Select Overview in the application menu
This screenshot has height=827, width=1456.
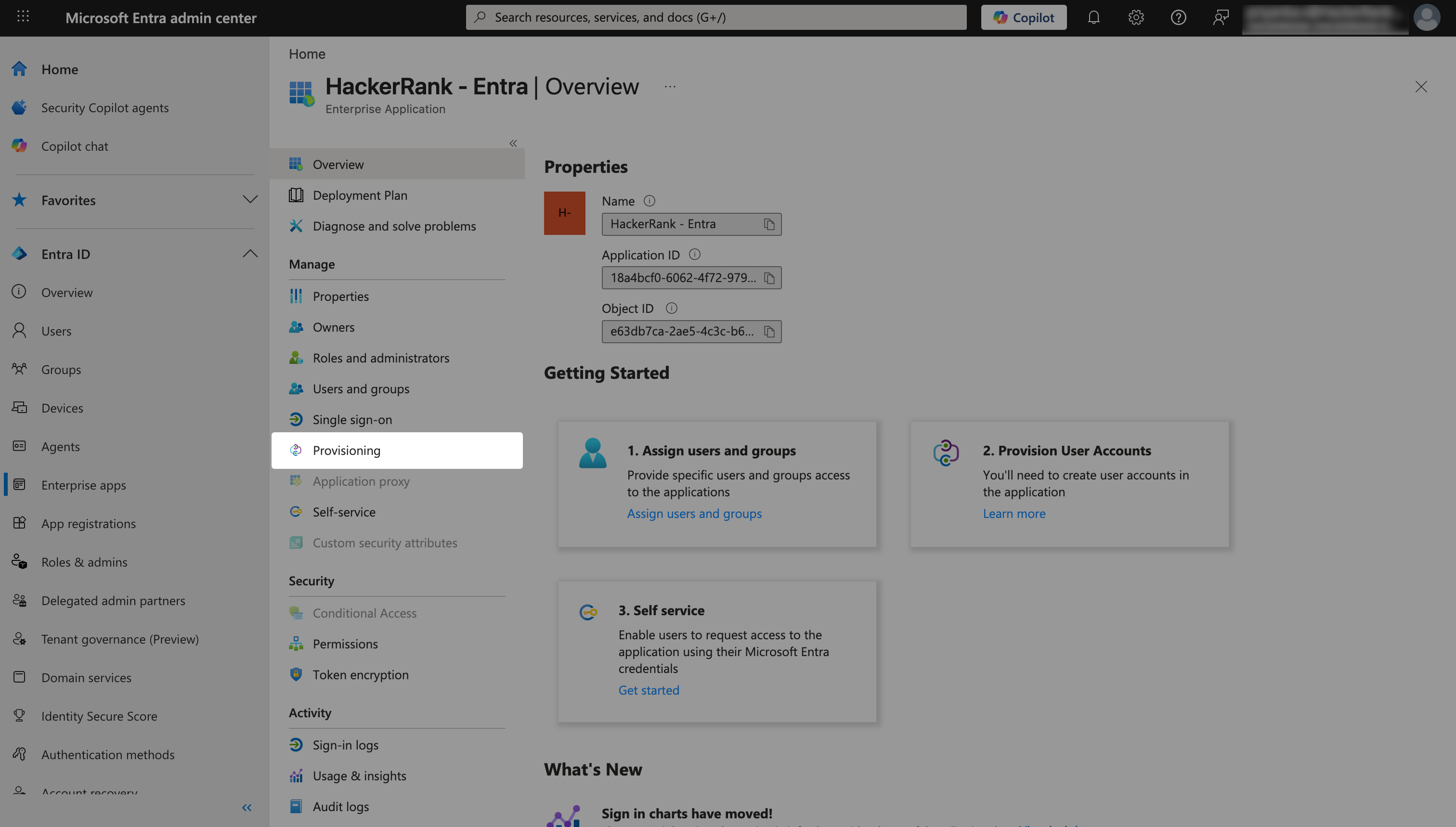click(397, 164)
